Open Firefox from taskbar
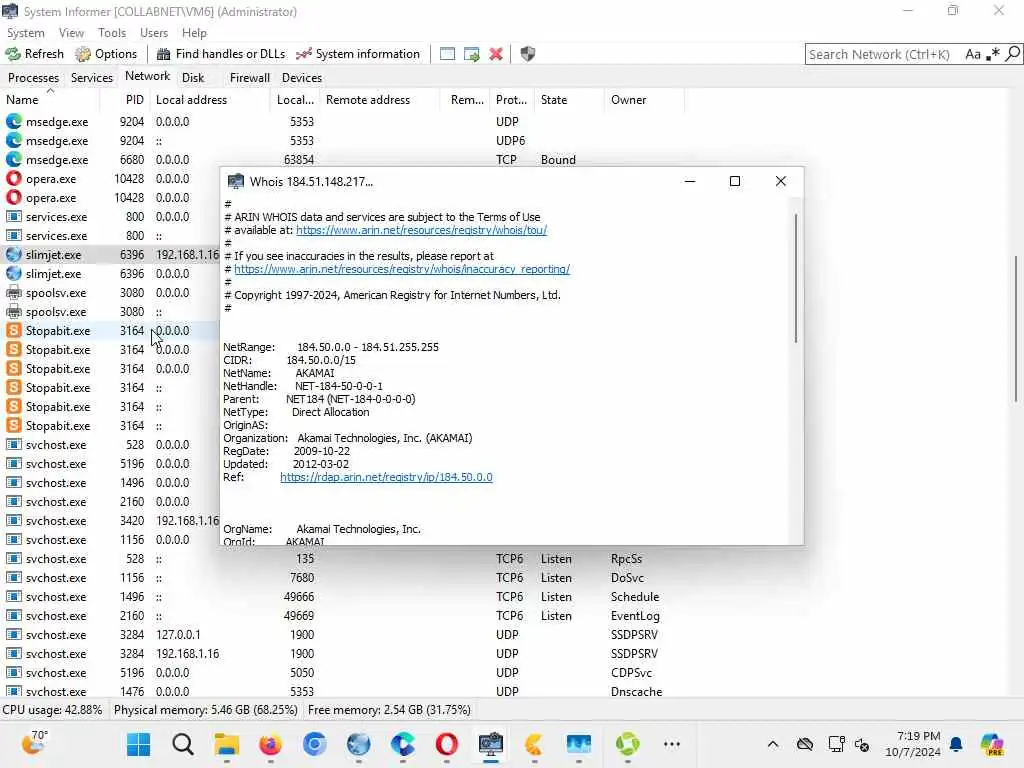Screen dimensions: 1024x768 270,744
